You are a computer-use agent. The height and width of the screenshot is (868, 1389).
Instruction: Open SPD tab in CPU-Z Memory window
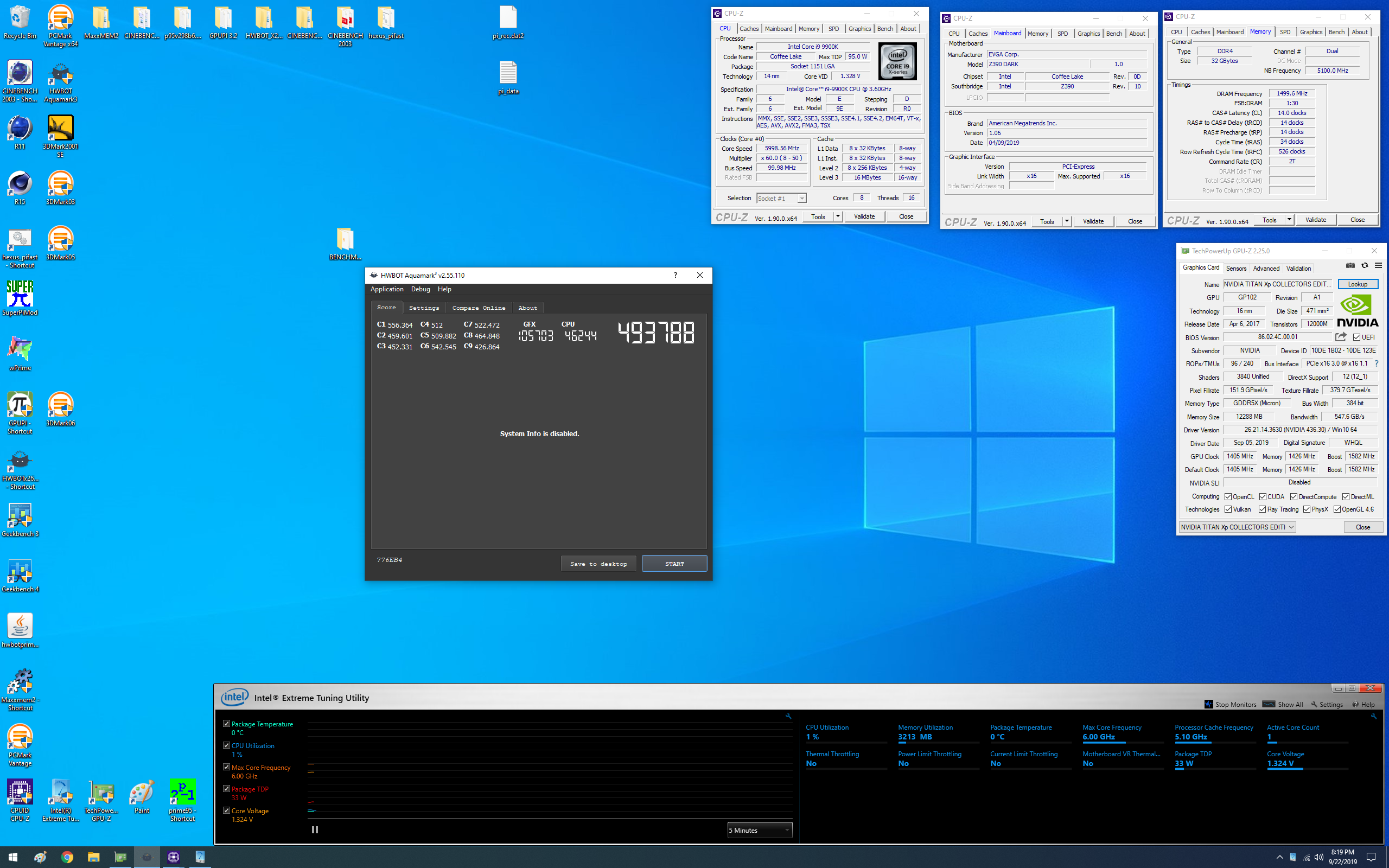(1285, 32)
